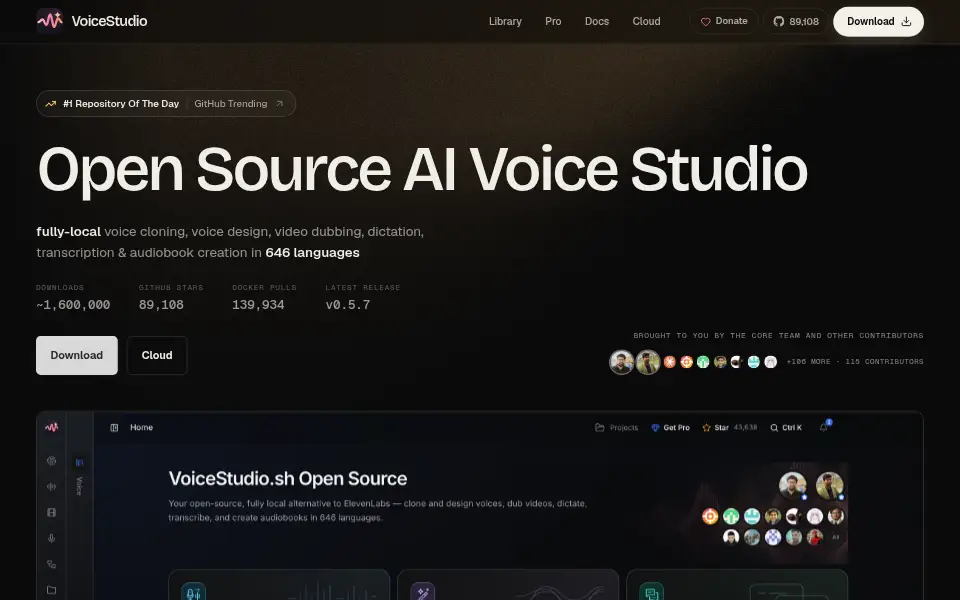Click the #1 Repository Of The Day badge text
Screen dimensions: 960x600
click(x=121, y=104)
